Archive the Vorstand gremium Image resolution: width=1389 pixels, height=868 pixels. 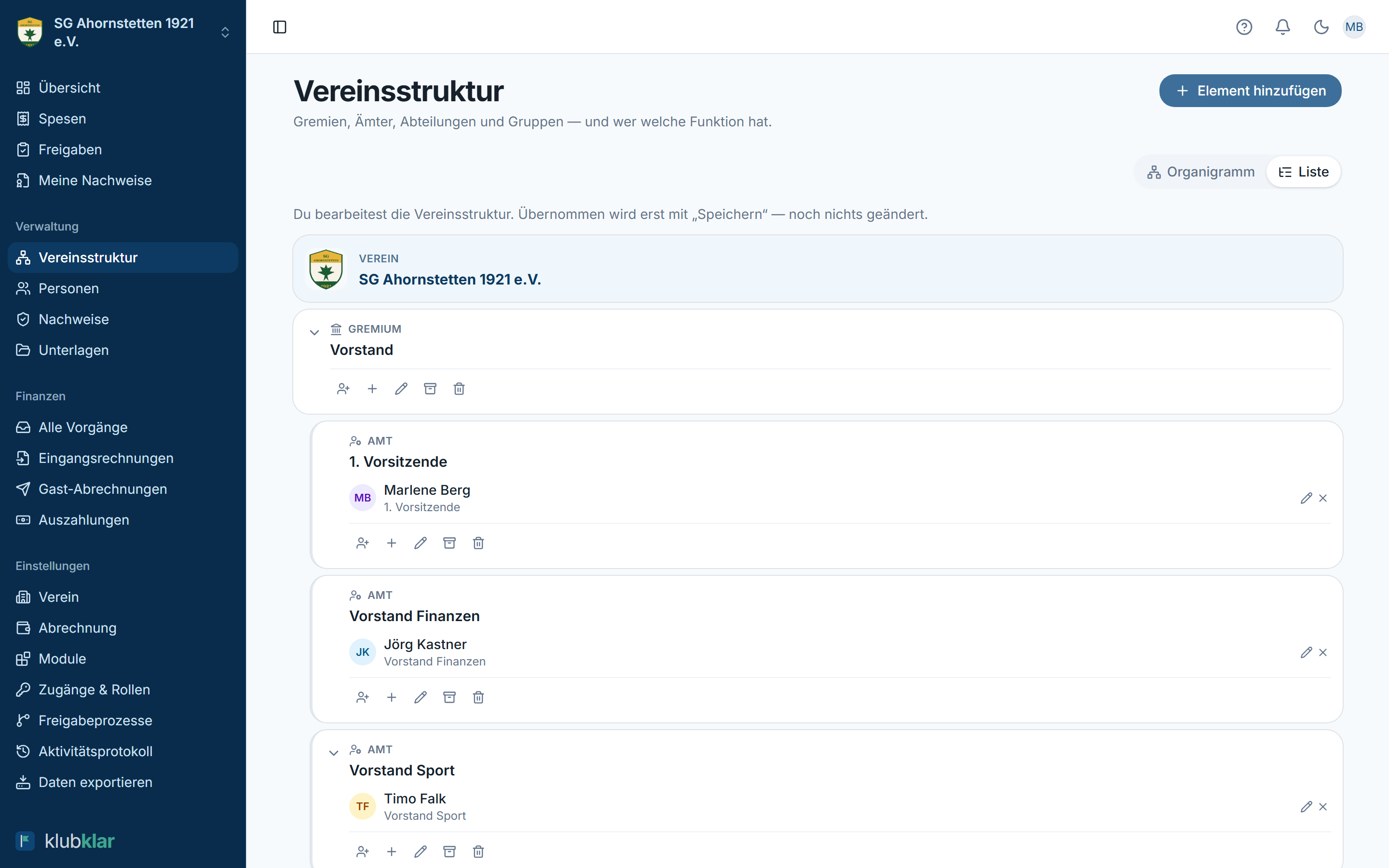430,389
